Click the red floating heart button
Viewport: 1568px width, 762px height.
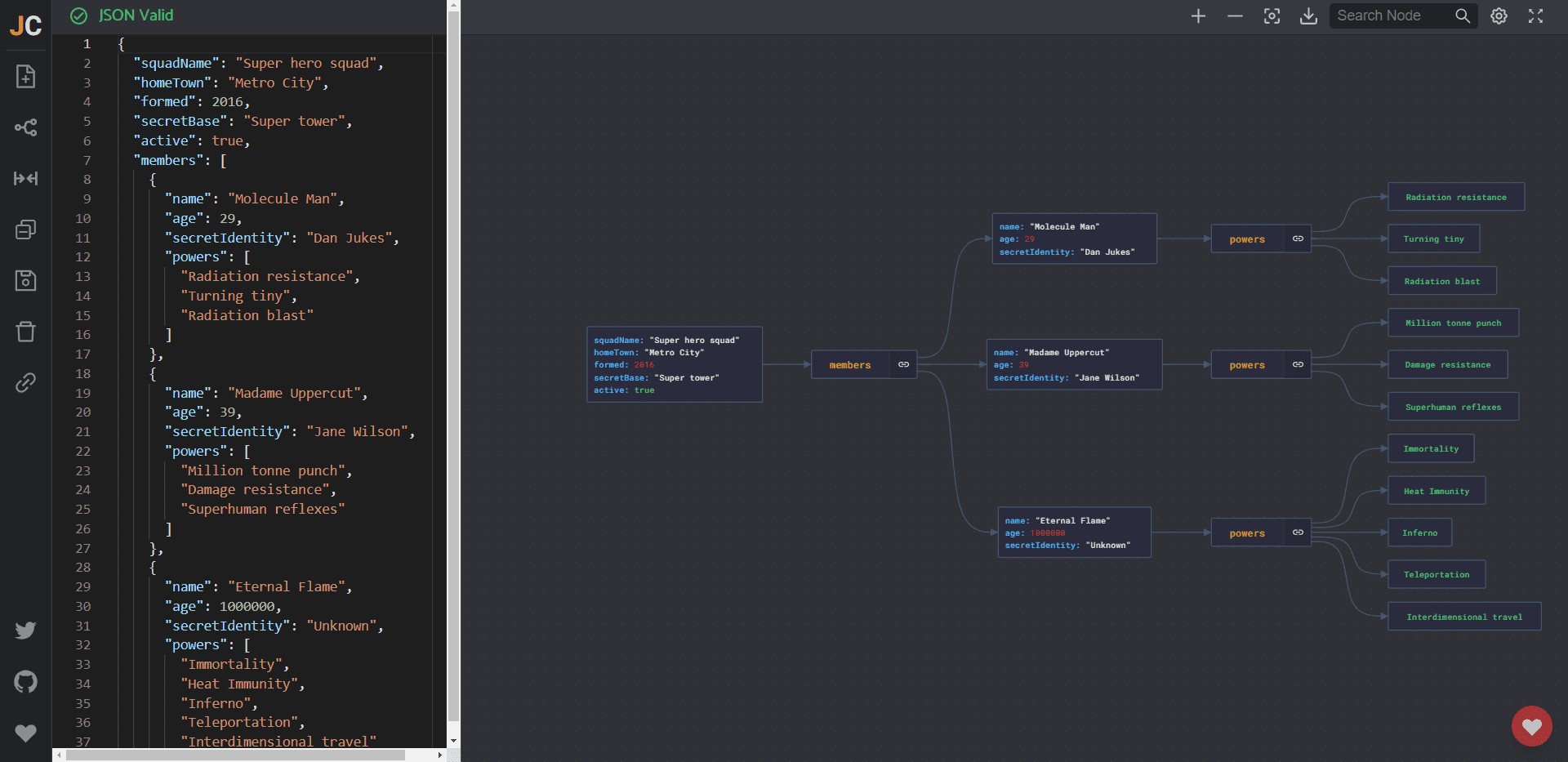[1531, 725]
